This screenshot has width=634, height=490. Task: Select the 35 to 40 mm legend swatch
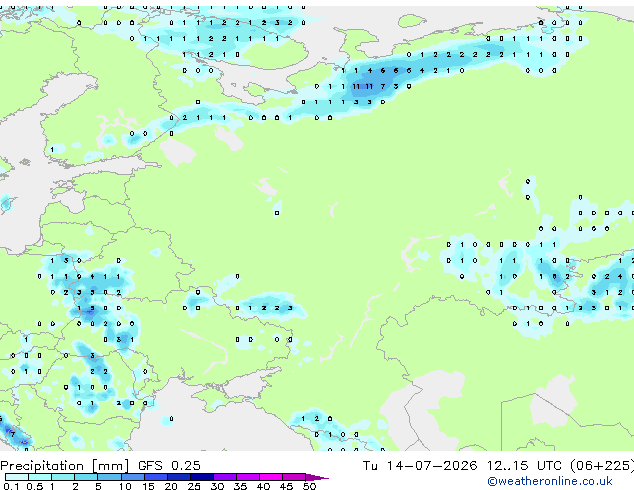coord(248,477)
